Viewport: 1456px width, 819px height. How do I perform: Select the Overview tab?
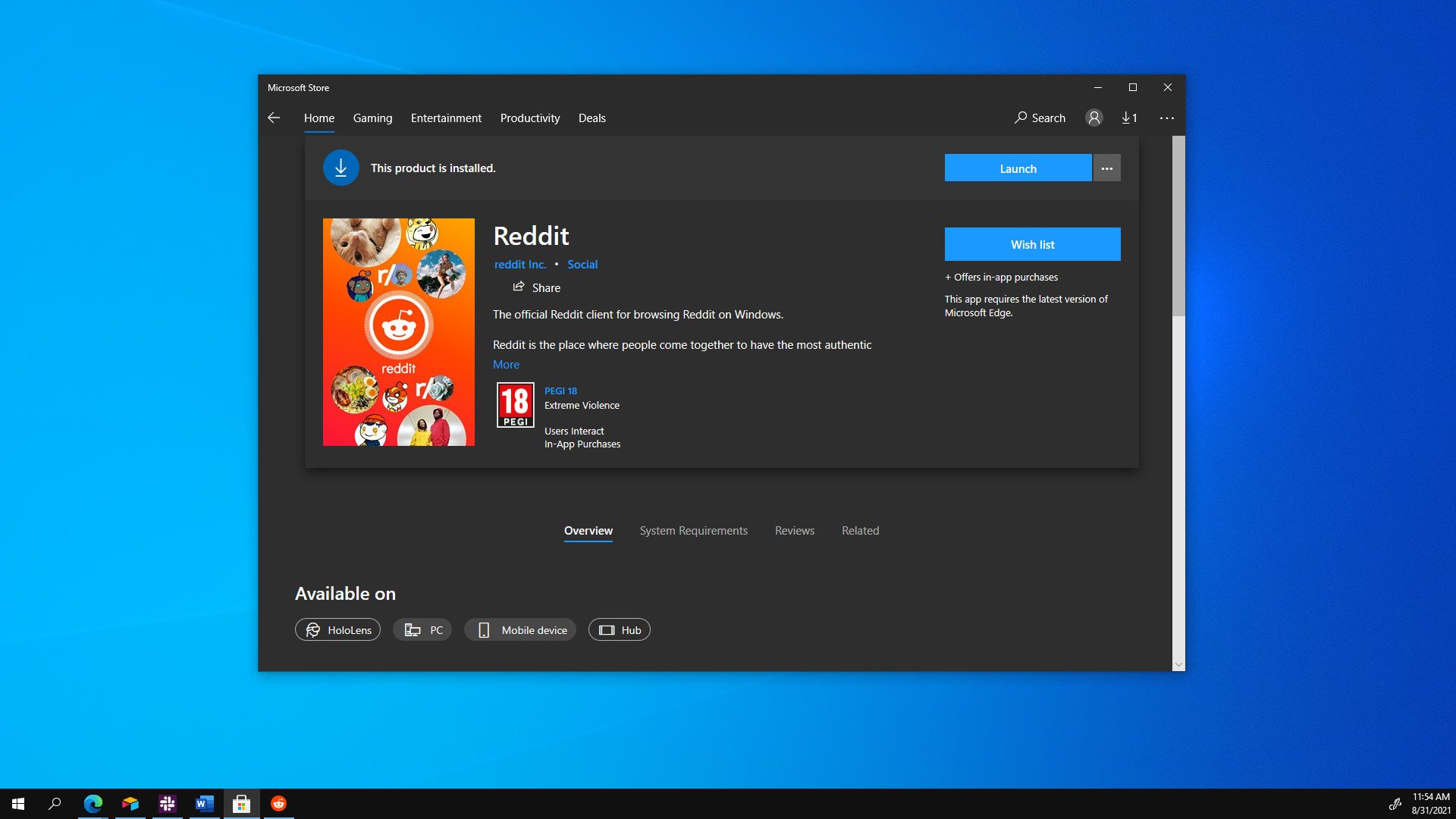click(588, 531)
